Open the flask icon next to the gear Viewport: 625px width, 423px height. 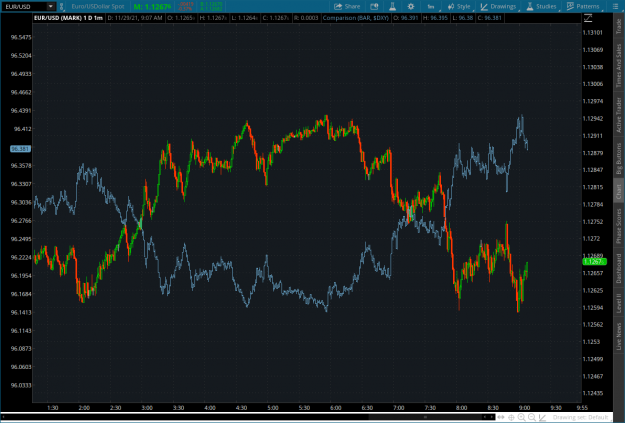(x=393, y=6)
